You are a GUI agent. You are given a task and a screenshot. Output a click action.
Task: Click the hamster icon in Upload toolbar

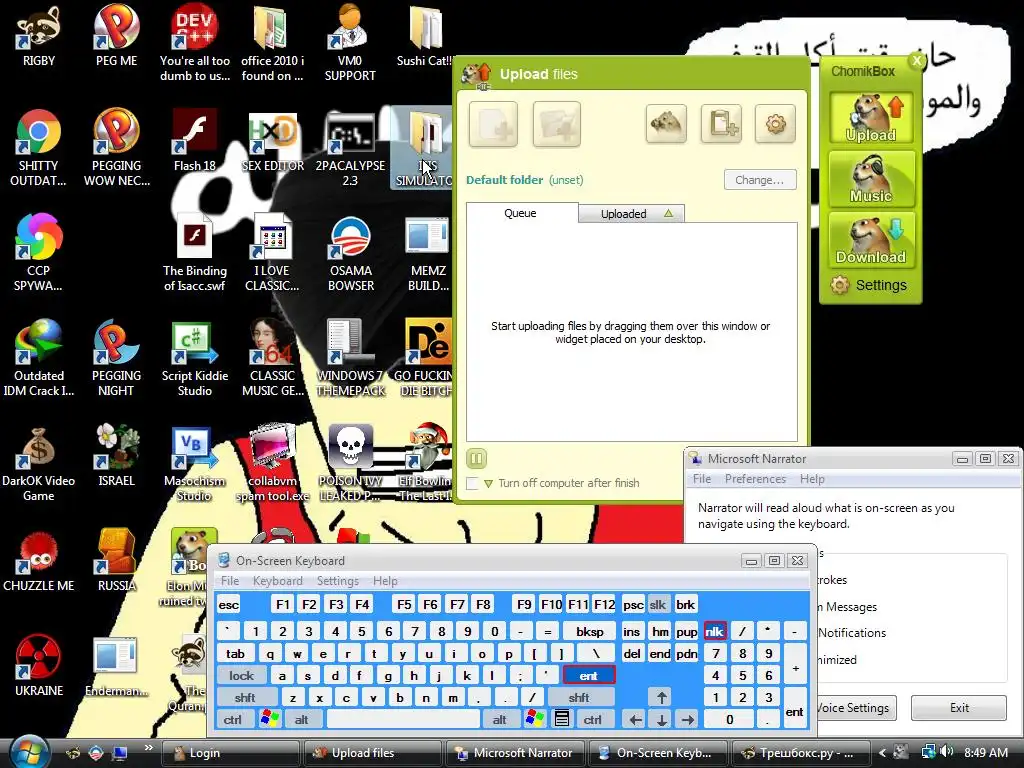click(666, 123)
